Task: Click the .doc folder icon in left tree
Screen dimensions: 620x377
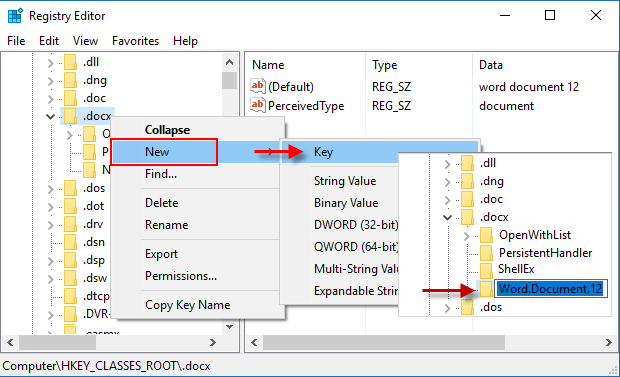Action: 70,98
